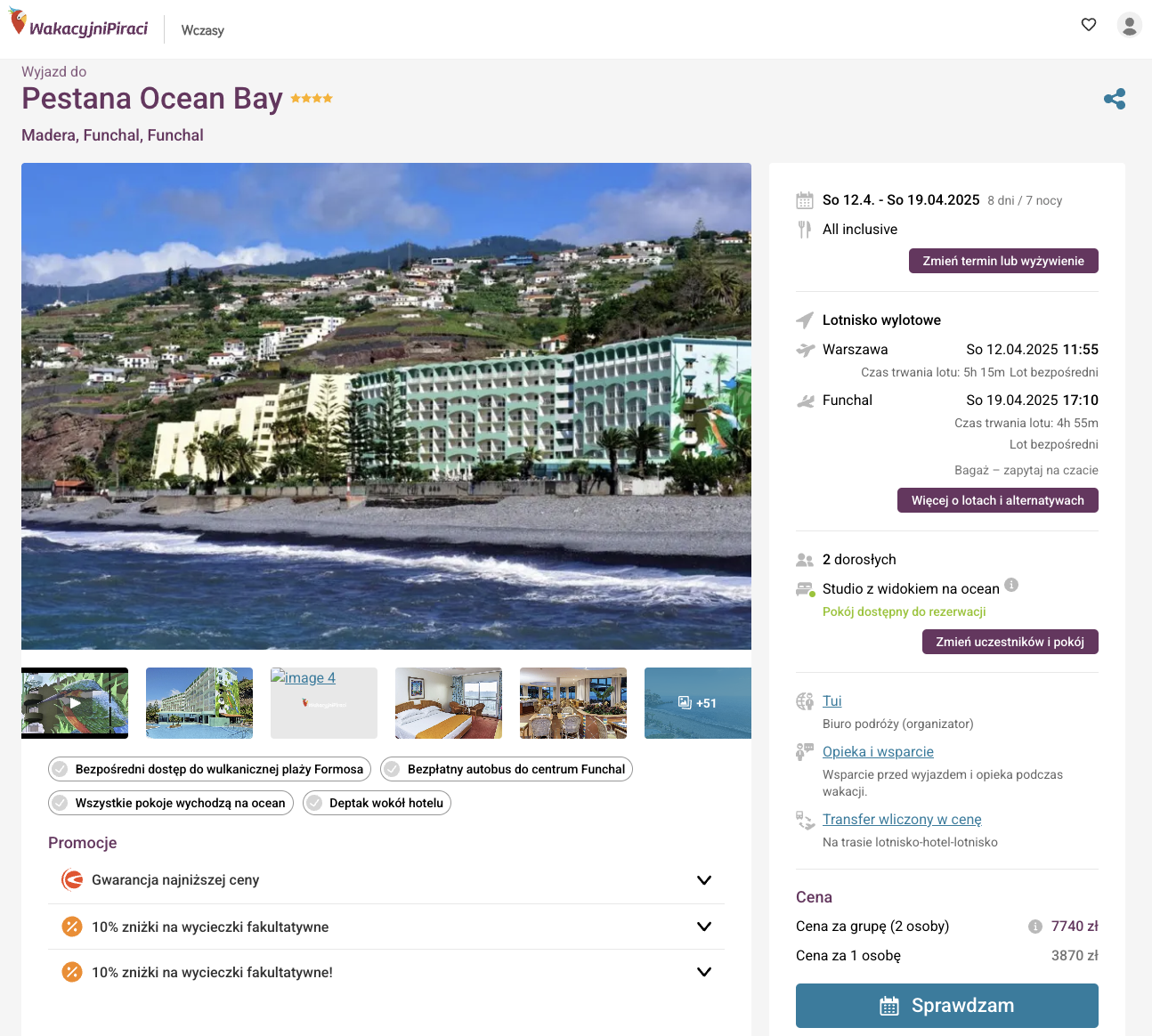Click the calendar icon beside travel dates
Image resolution: width=1152 pixels, height=1036 pixels.
(805, 200)
